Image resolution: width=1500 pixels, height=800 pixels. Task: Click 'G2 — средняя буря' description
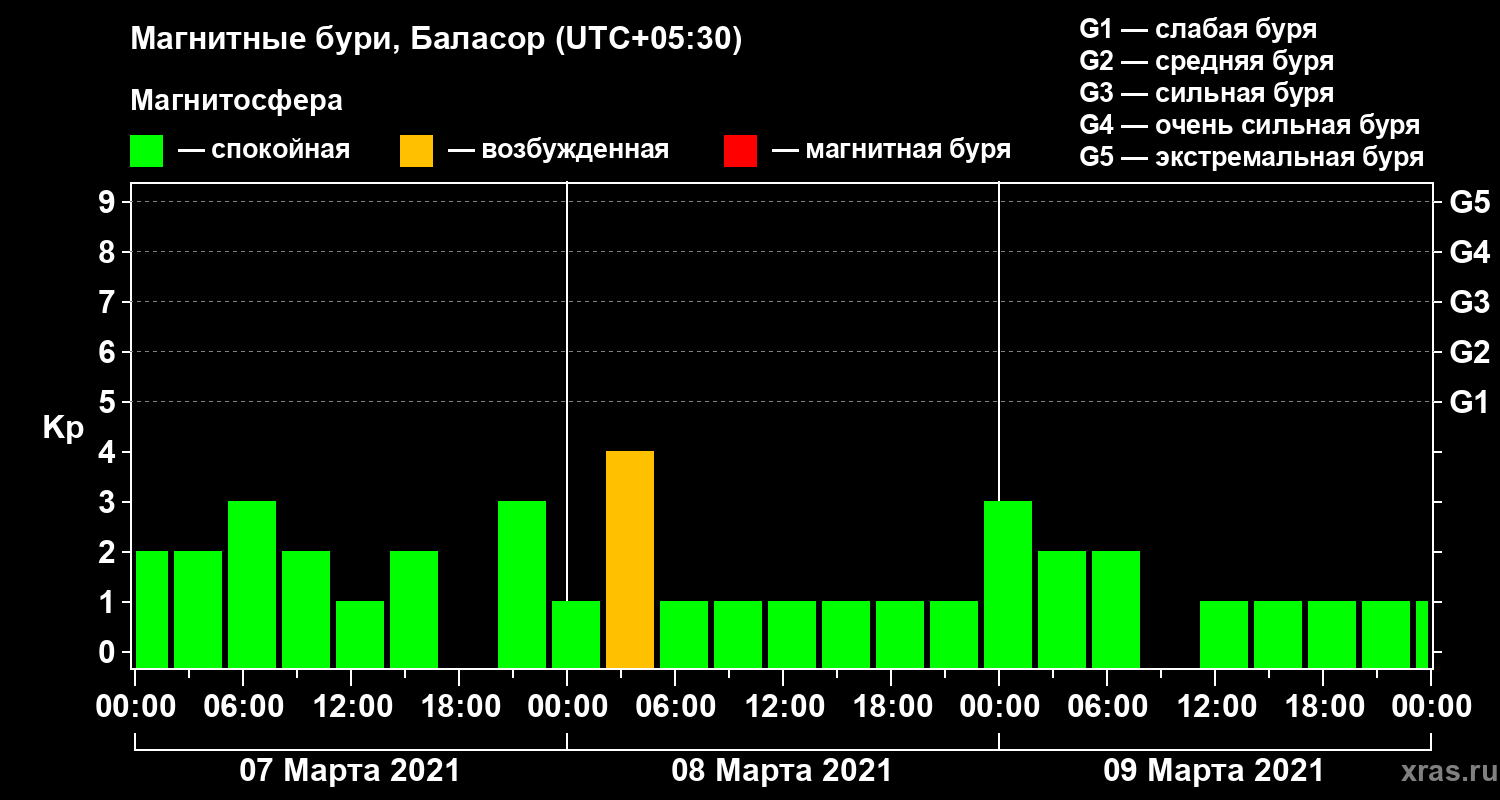(1206, 61)
